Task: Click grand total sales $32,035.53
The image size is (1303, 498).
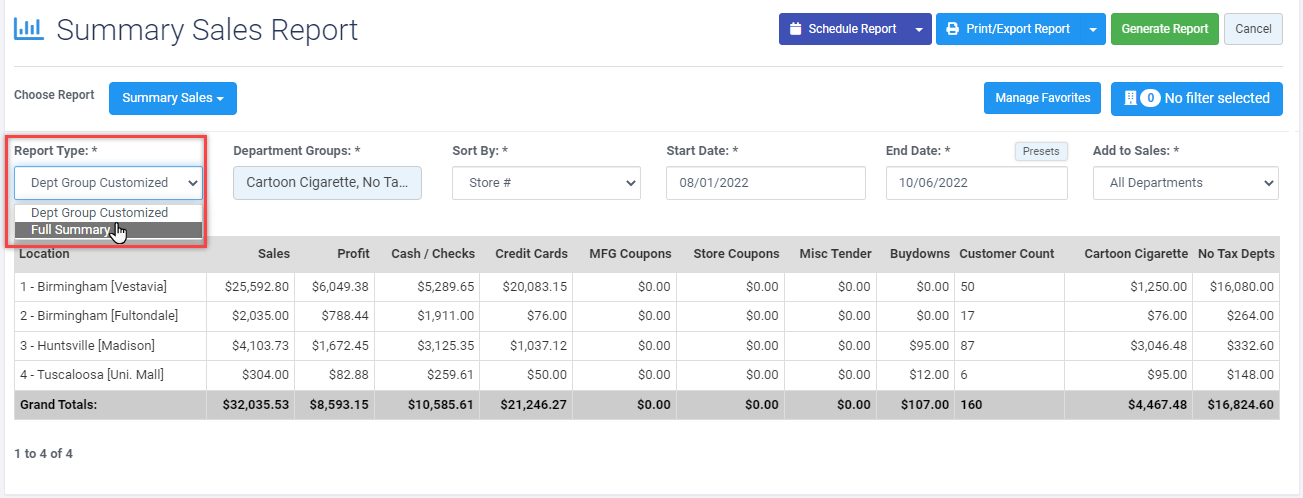Action: click(x=255, y=405)
